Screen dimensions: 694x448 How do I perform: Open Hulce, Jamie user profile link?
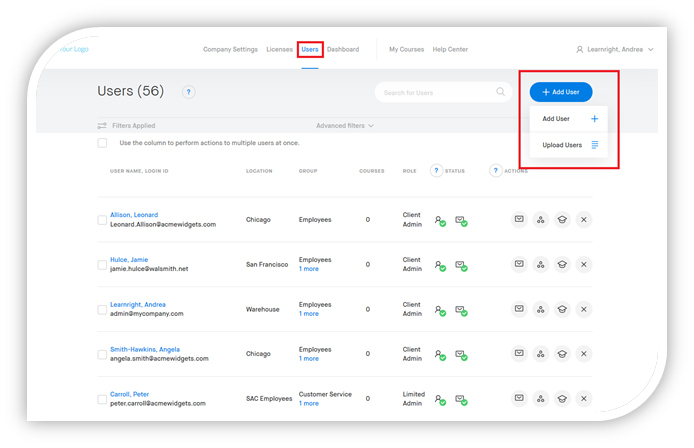click(129, 259)
